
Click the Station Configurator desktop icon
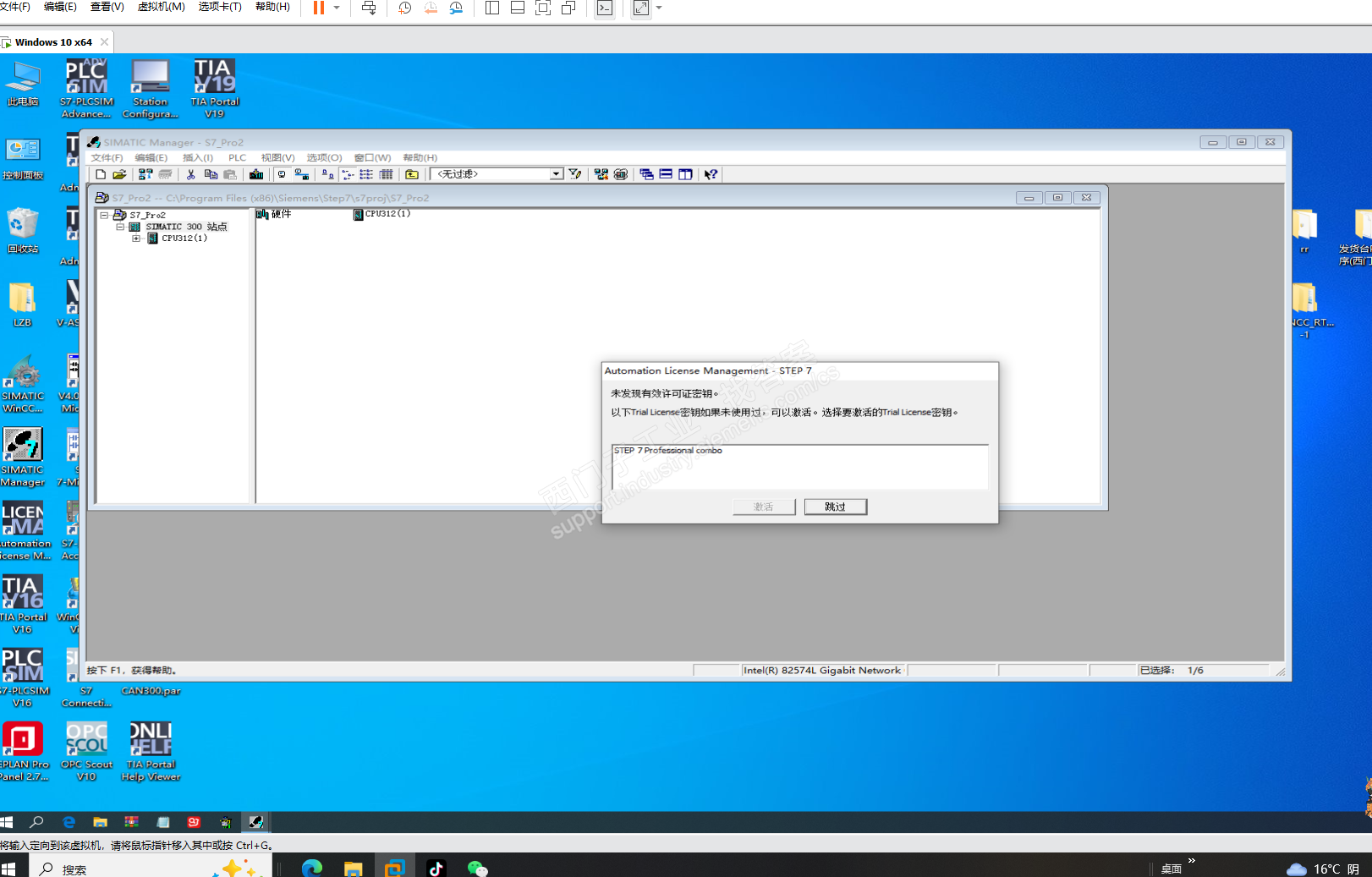click(x=150, y=89)
